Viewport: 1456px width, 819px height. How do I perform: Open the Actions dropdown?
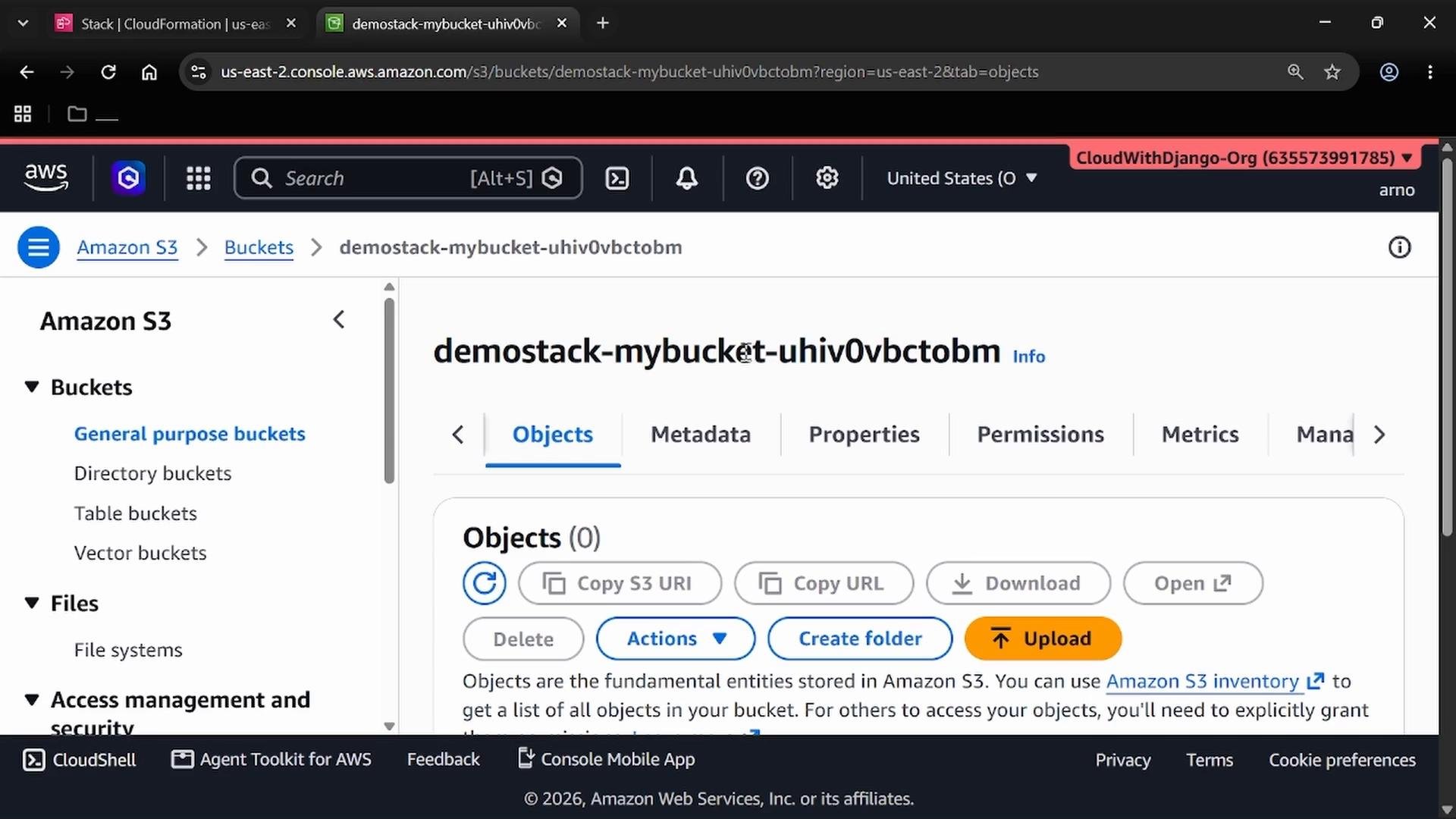[x=676, y=639]
